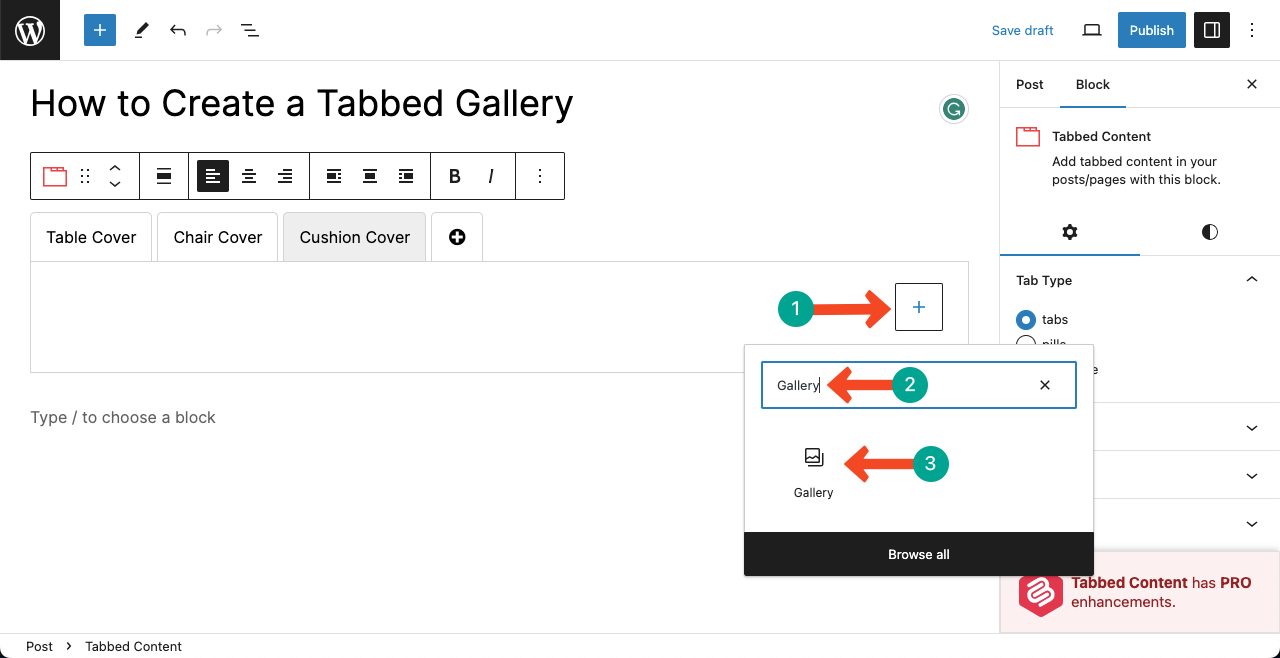The width and height of the screenshot is (1280, 658).
Task: Open the move up arrow on the block
Action: [x=114, y=168]
